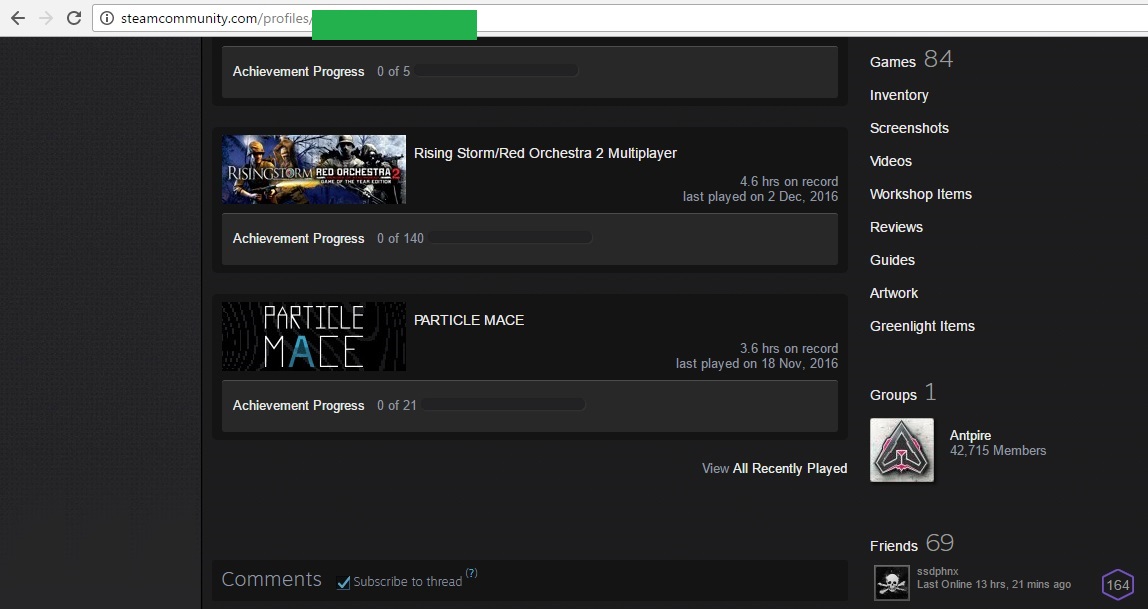Image resolution: width=1148 pixels, height=609 pixels.
Task: Click the 0 of 21 achievement progress bar
Action: 503,405
